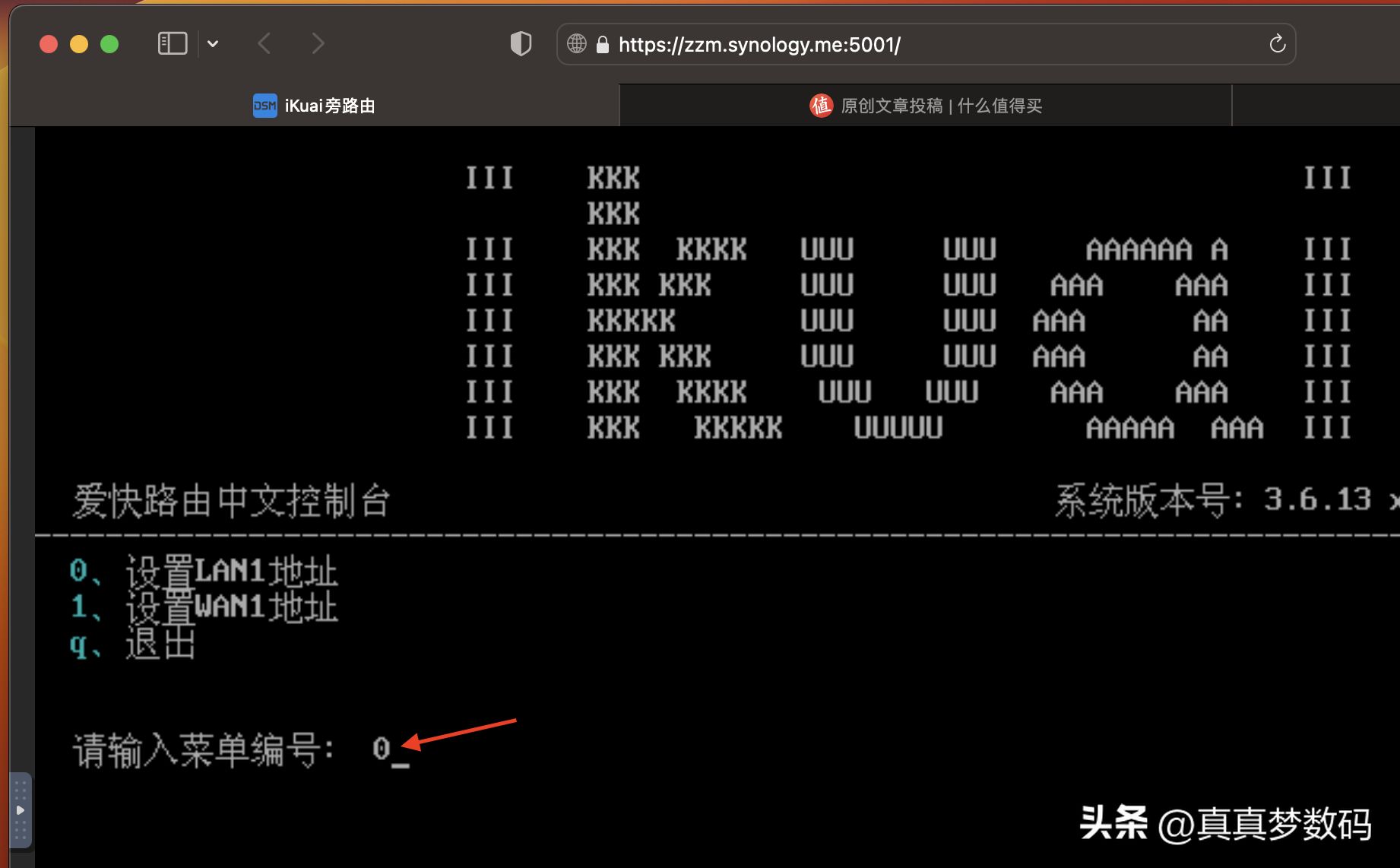Click the 请输入菜单编号 prompt

[204, 750]
